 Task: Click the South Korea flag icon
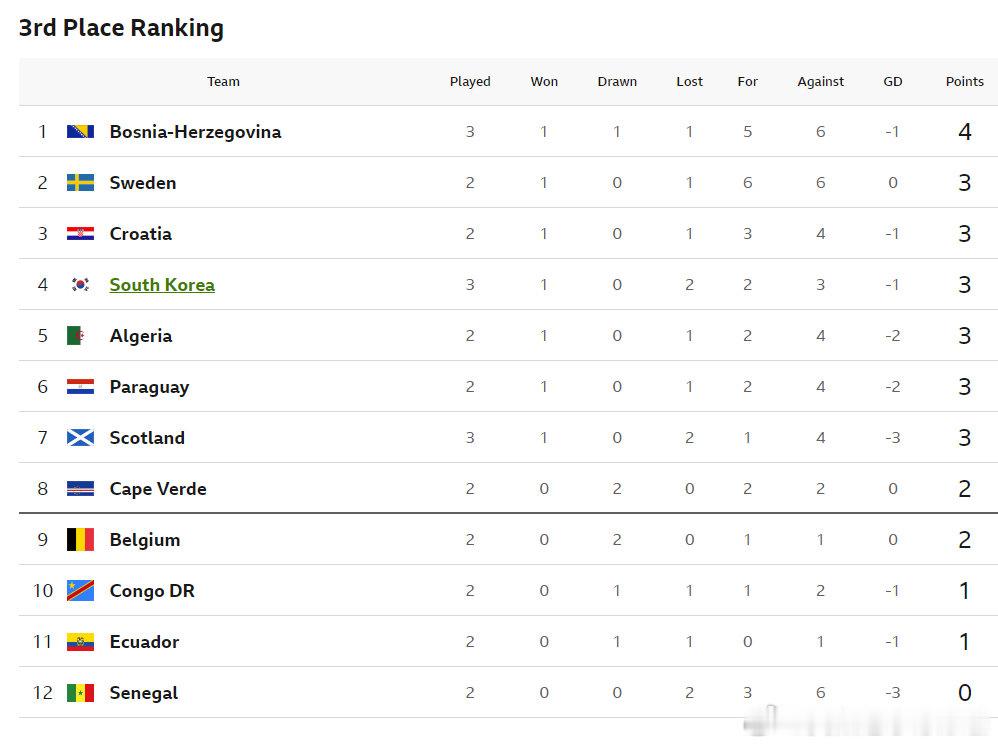80,284
